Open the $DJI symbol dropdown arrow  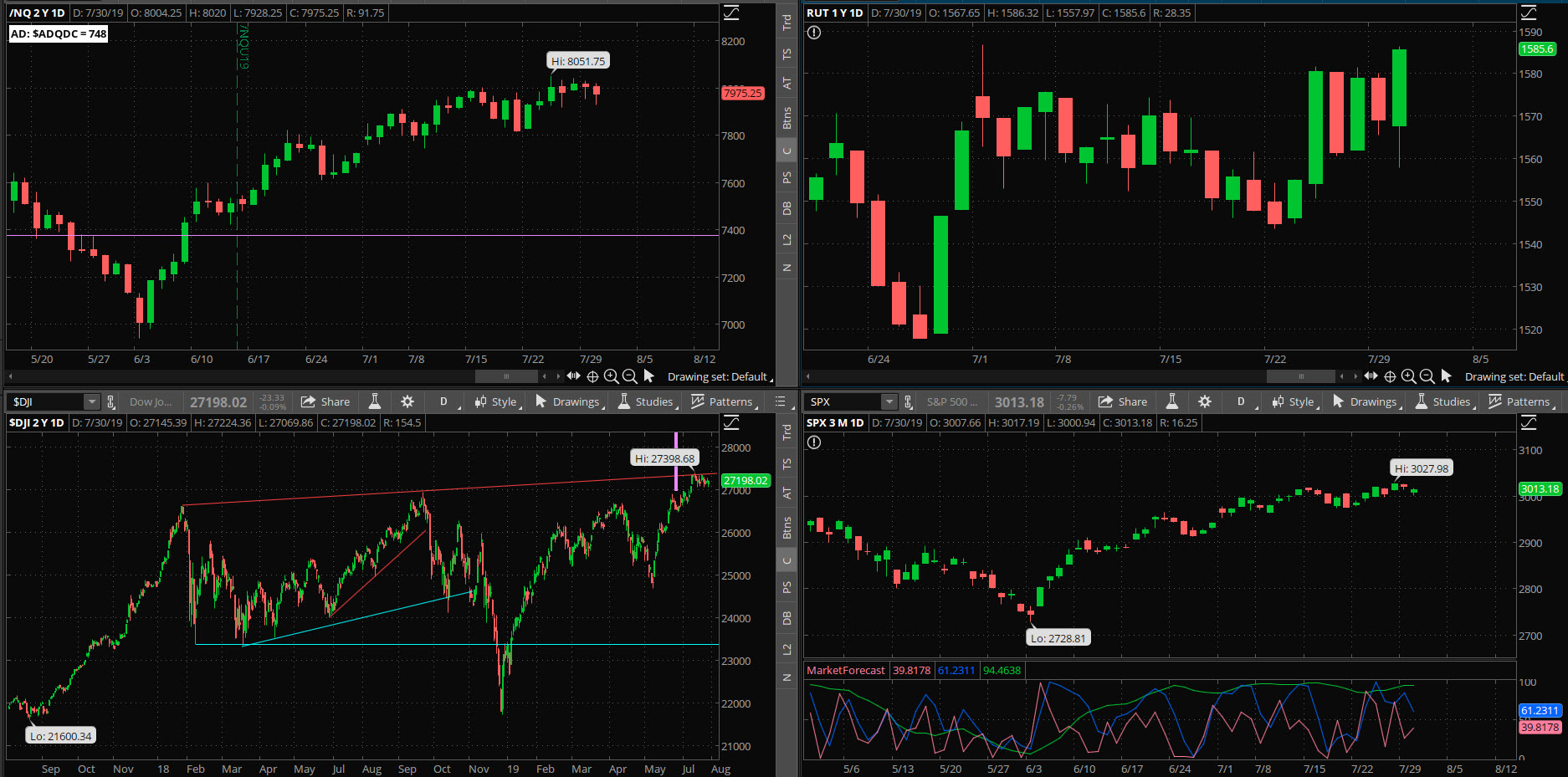click(92, 402)
